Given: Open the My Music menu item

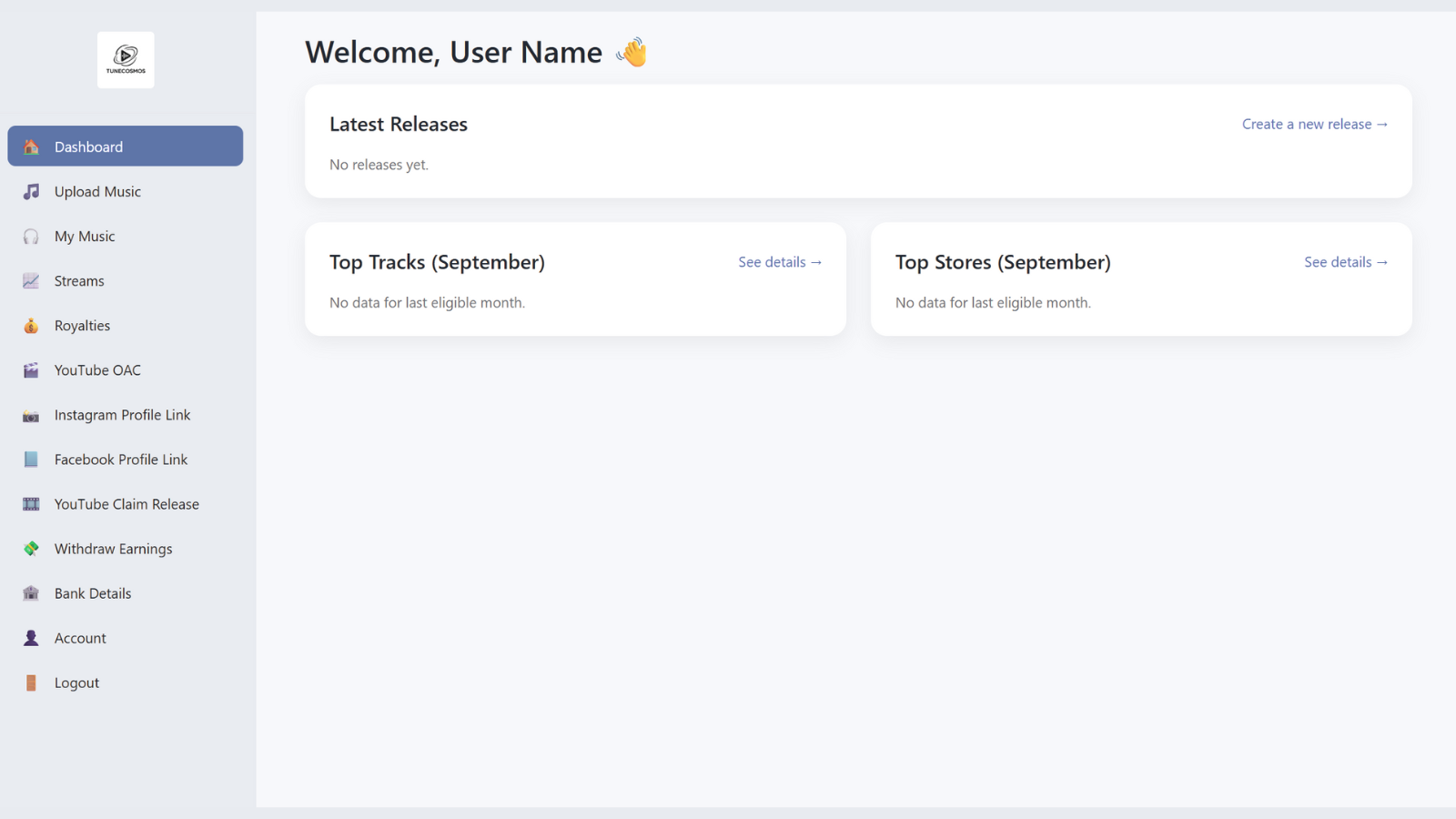Looking at the screenshot, I should pos(85,237).
